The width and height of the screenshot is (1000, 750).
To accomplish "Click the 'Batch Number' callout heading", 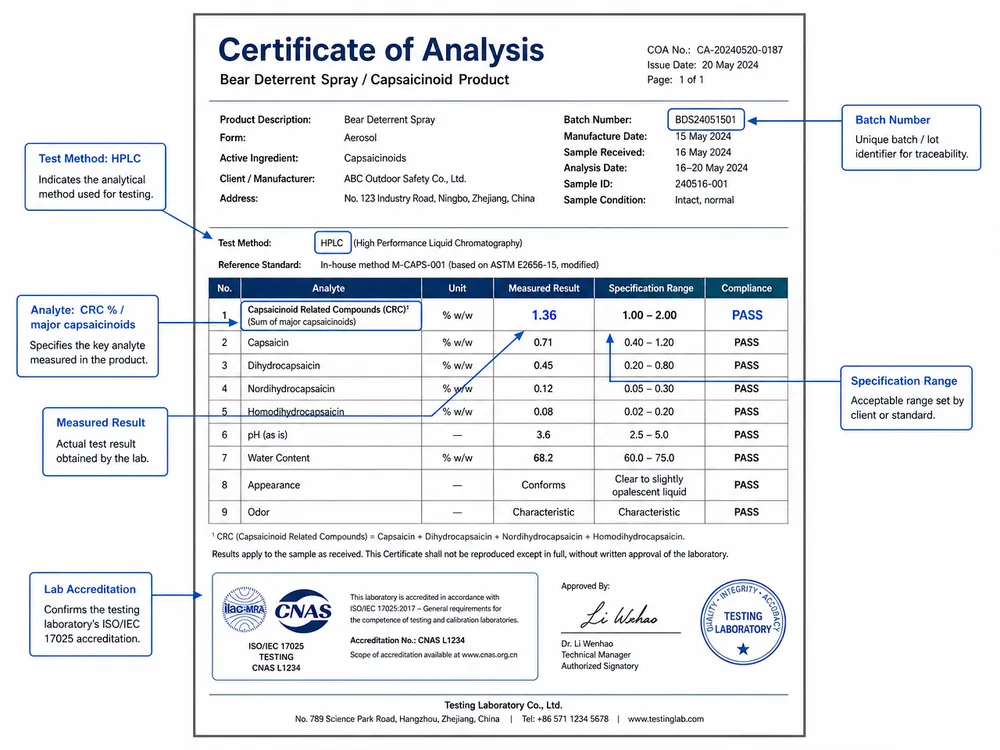I will [x=892, y=120].
